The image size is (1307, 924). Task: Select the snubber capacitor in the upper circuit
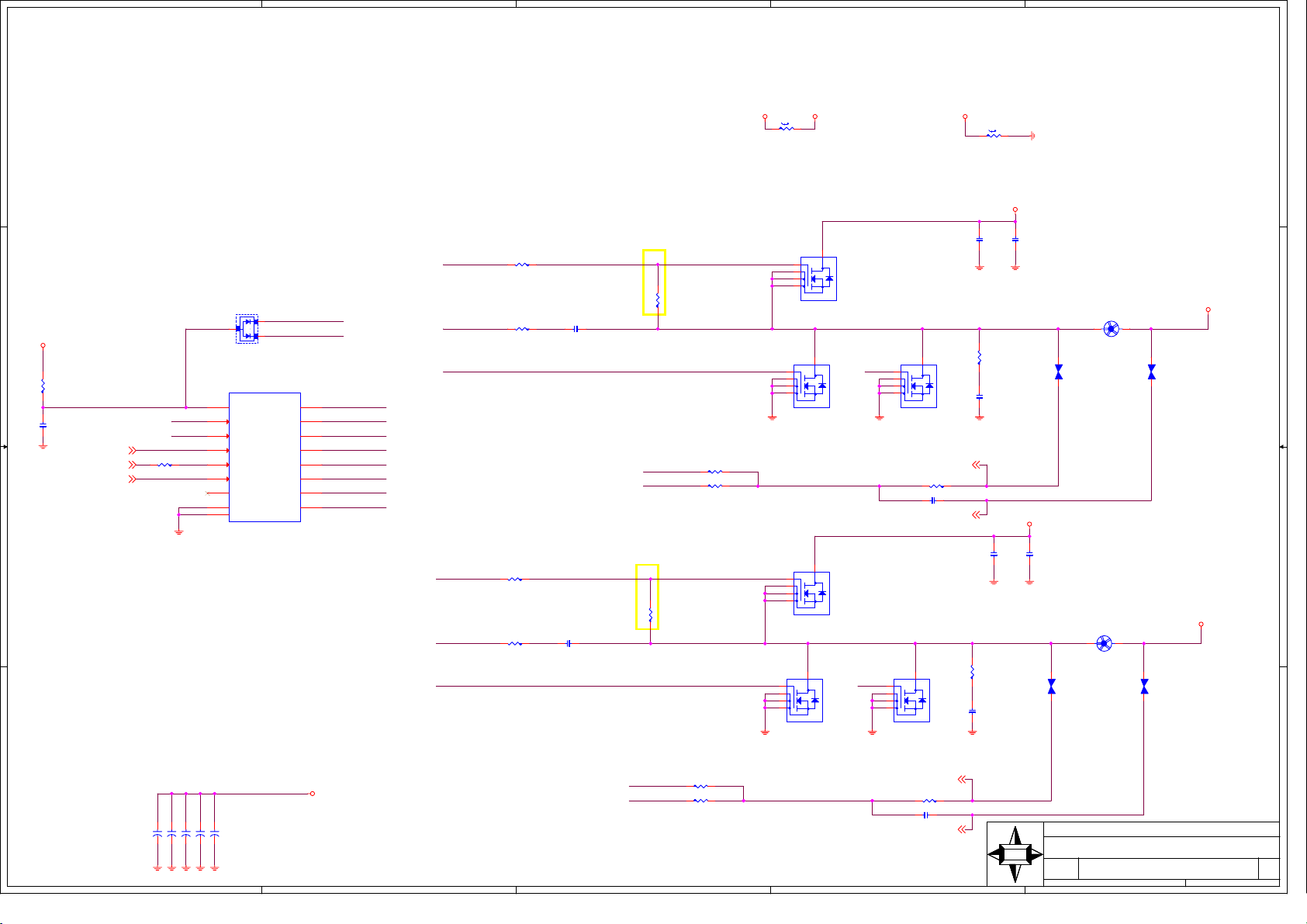pyautogui.click(x=979, y=396)
